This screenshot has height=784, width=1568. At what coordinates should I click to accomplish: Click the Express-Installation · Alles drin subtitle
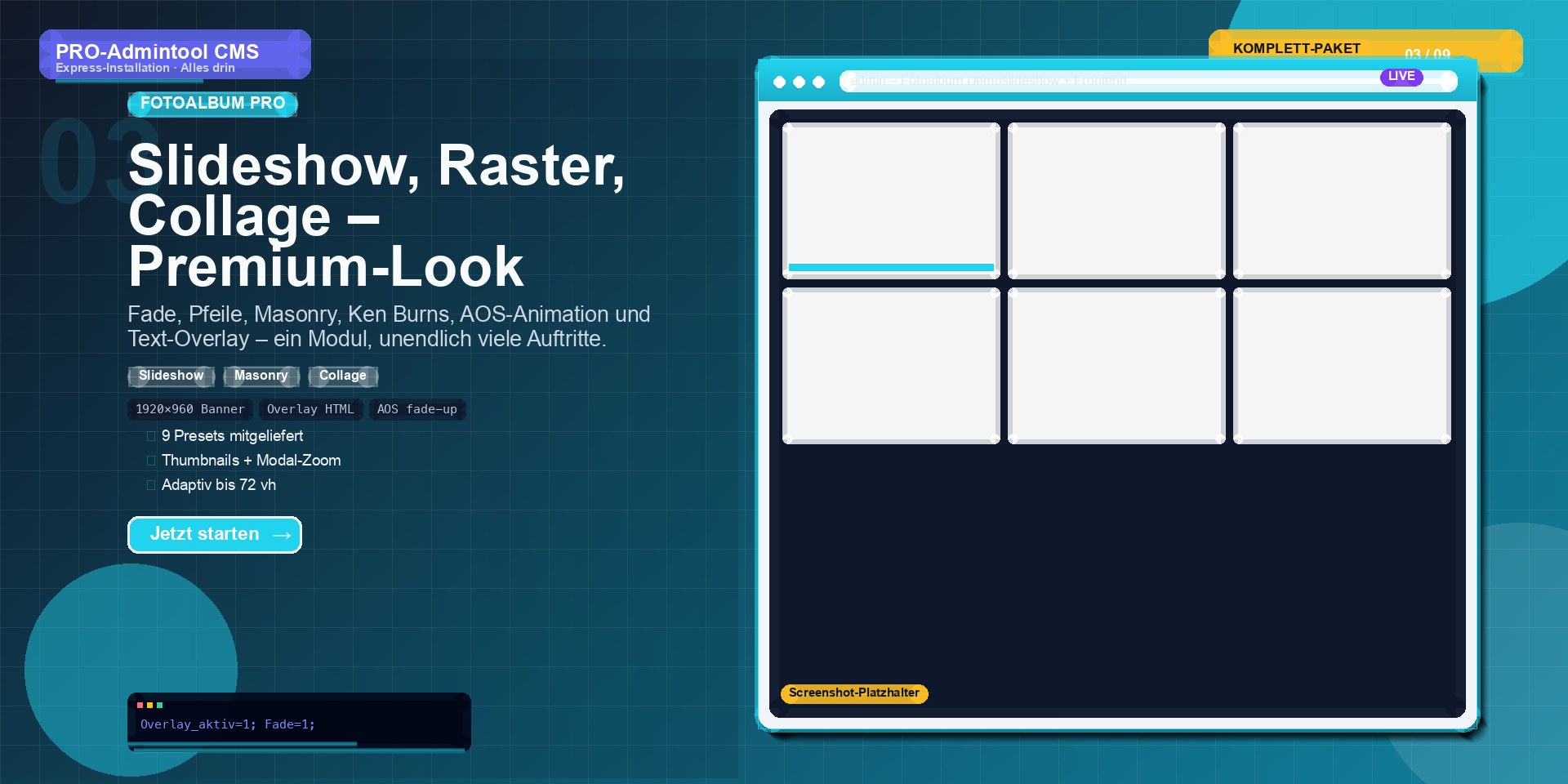(x=145, y=69)
